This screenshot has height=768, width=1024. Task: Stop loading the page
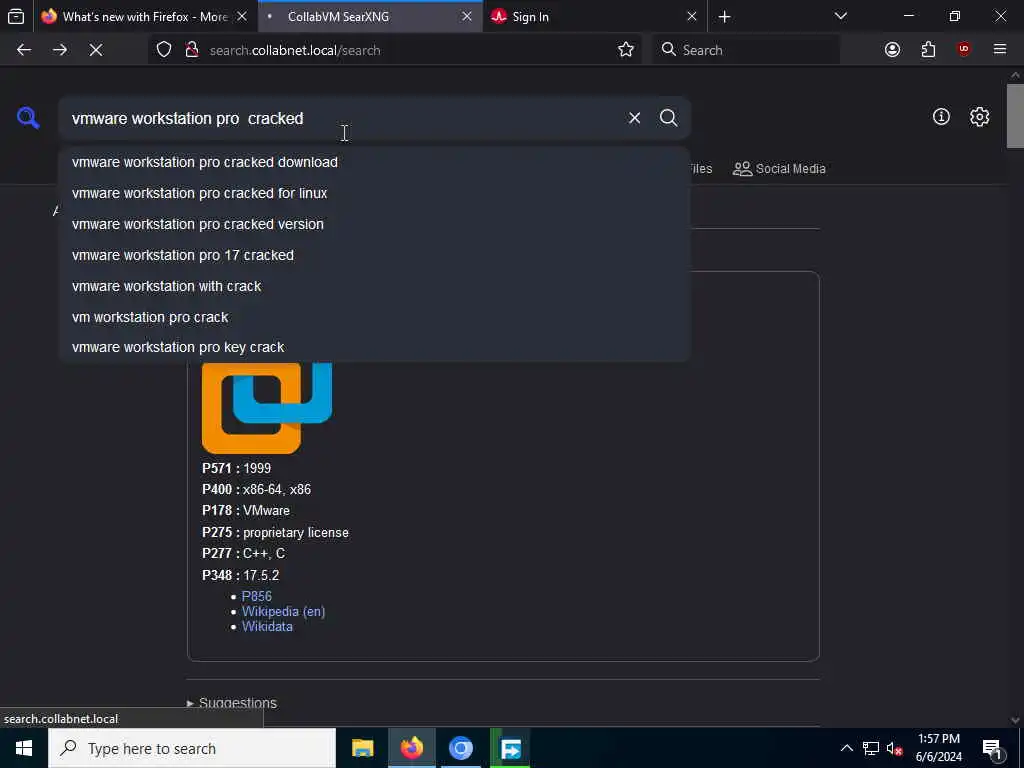[96, 50]
